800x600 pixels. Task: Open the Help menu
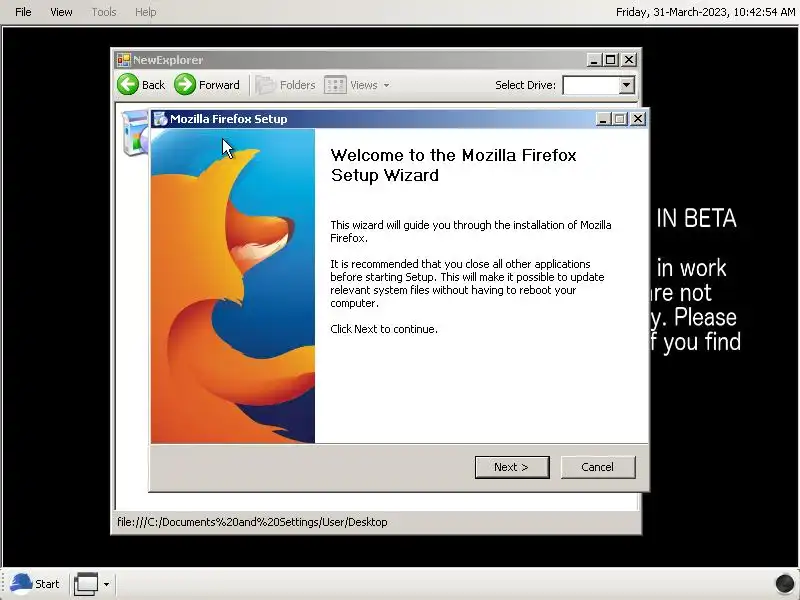pyautogui.click(x=145, y=12)
